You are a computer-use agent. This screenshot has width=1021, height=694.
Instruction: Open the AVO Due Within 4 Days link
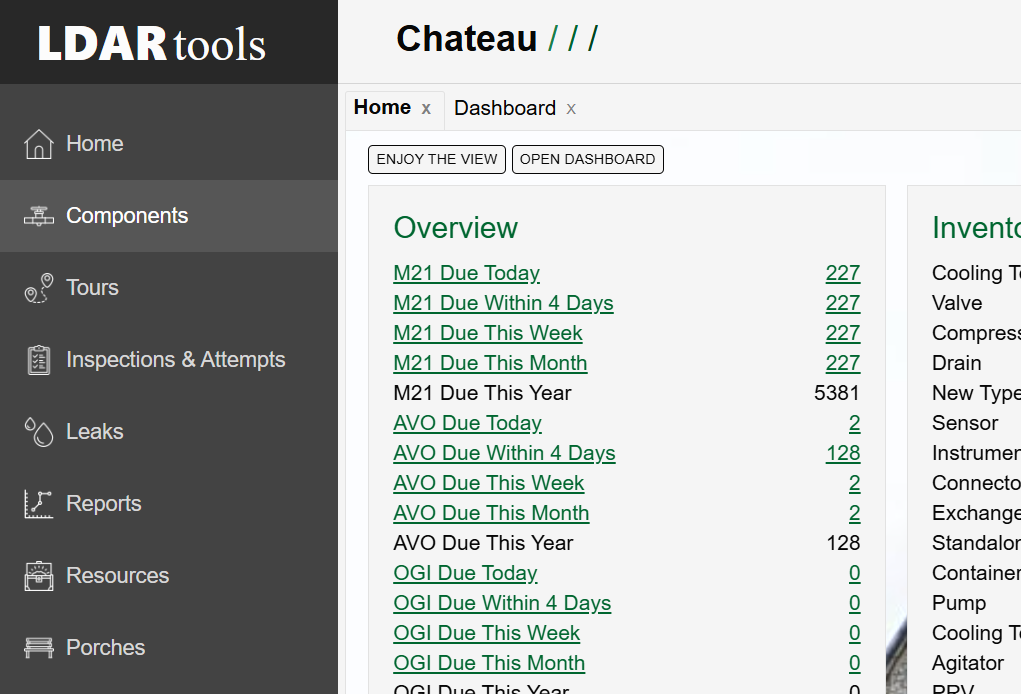[505, 453]
